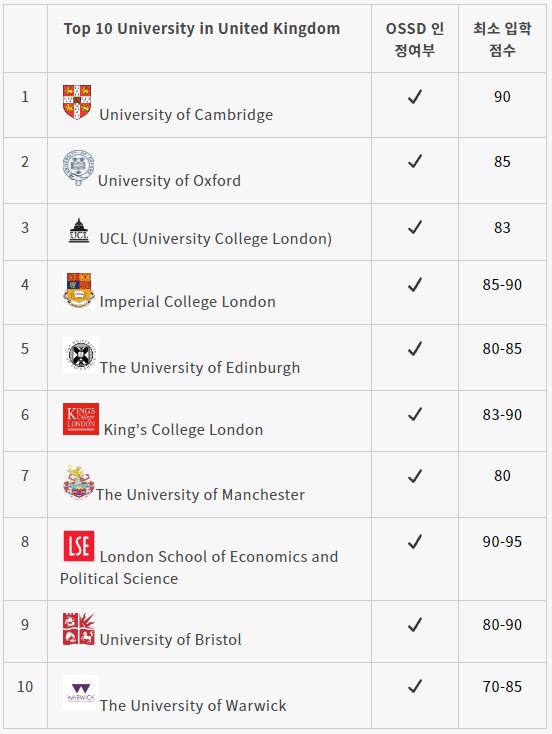Click the King's College London red logo
Image resolution: width=552 pixels, height=734 pixels.
[81, 419]
